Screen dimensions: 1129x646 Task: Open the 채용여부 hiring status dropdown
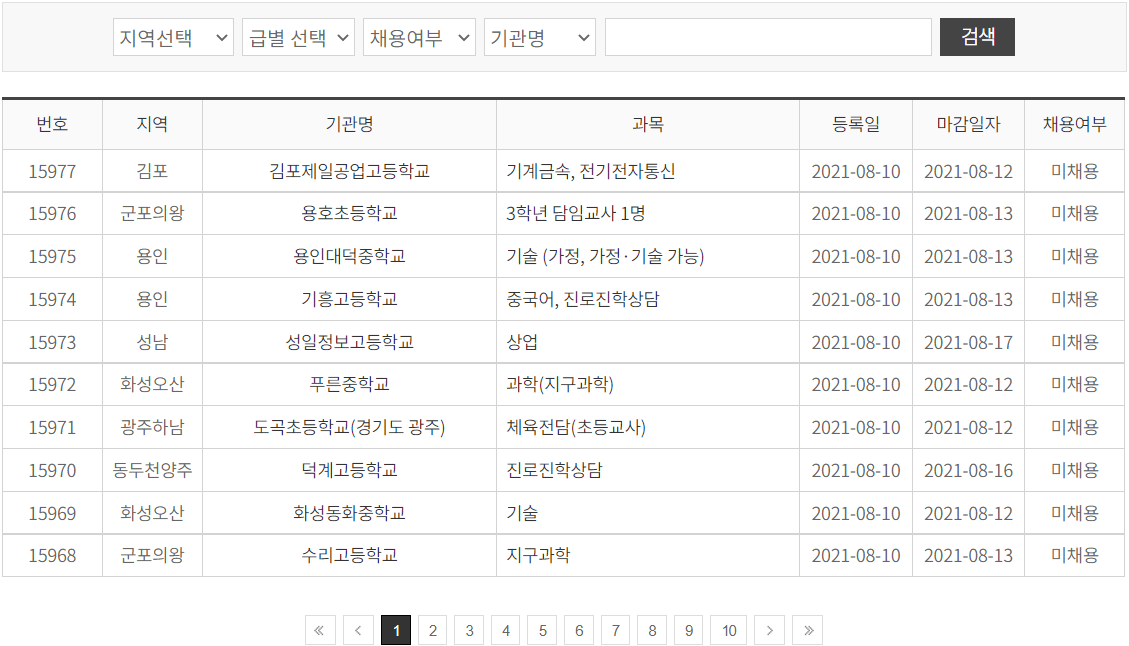(x=418, y=36)
